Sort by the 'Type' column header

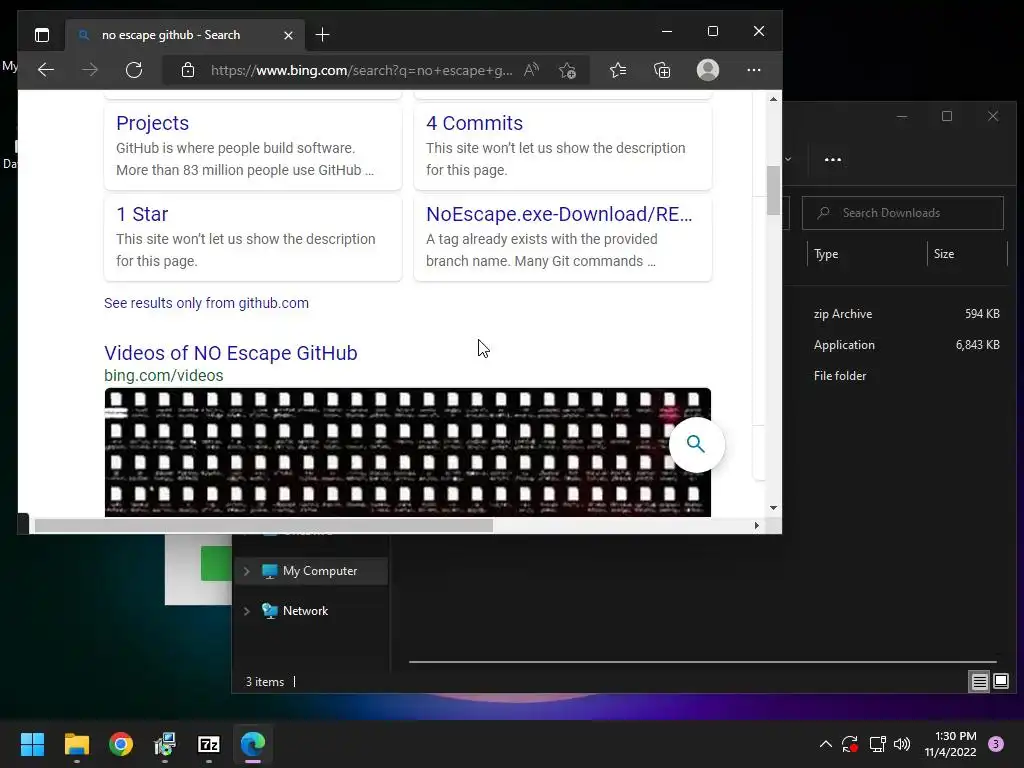[x=826, y=254]
